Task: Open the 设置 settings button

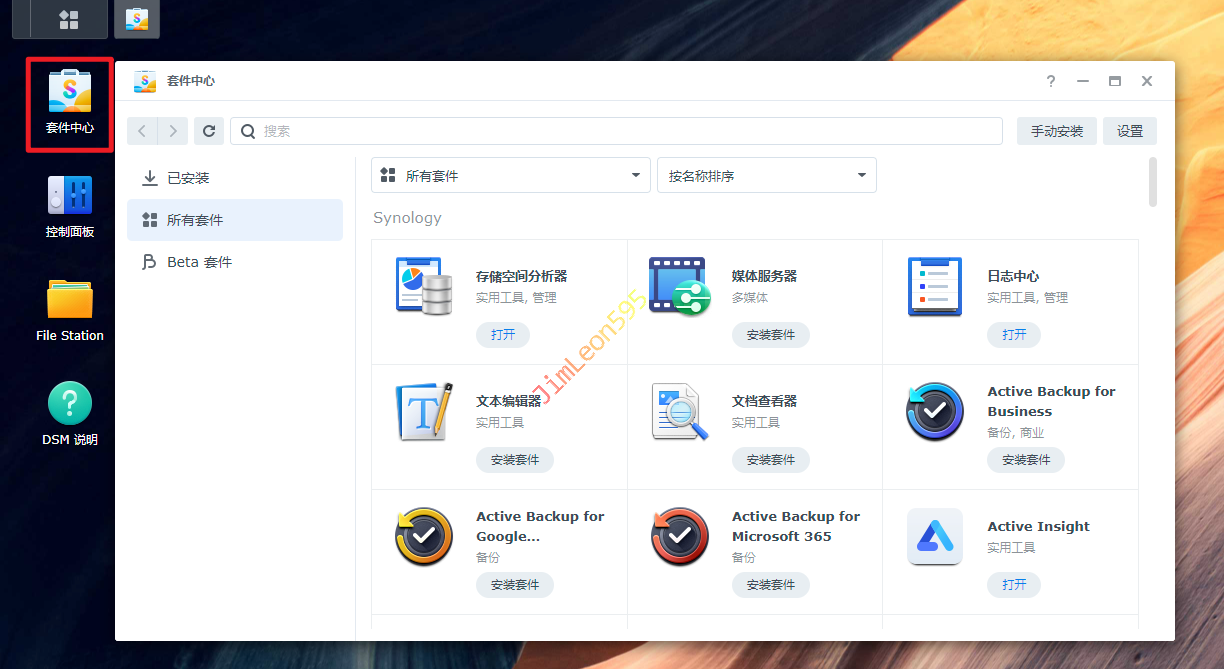Action: click(x=1129, y=131)
